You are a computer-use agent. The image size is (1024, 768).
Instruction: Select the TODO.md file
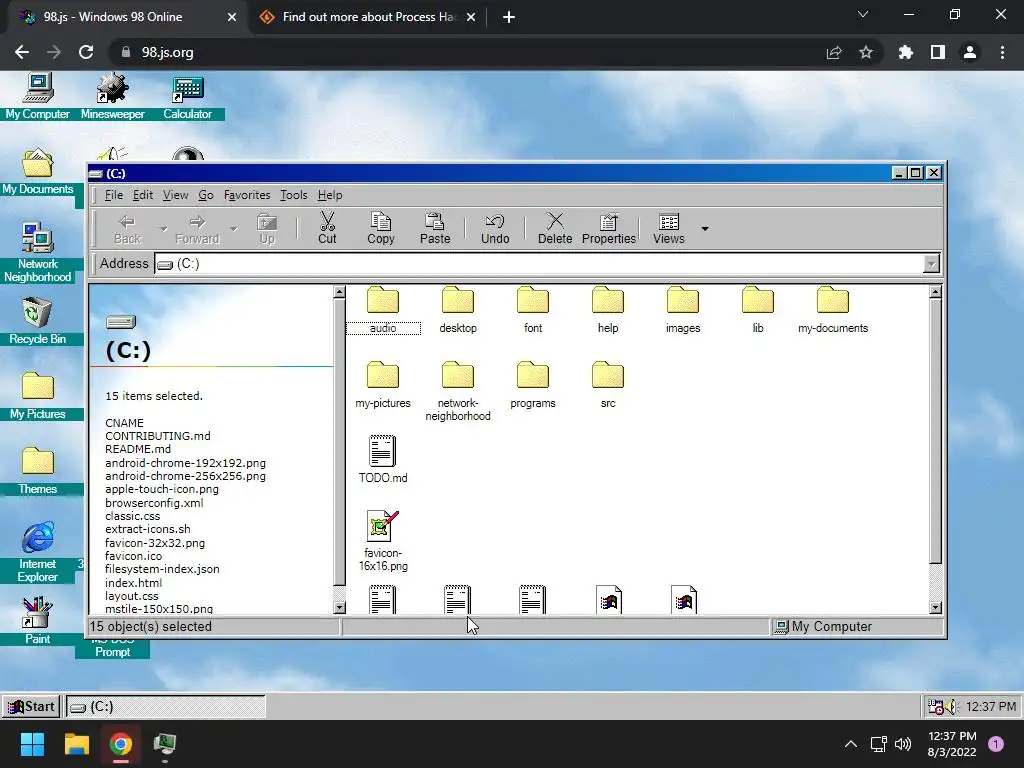383,459
